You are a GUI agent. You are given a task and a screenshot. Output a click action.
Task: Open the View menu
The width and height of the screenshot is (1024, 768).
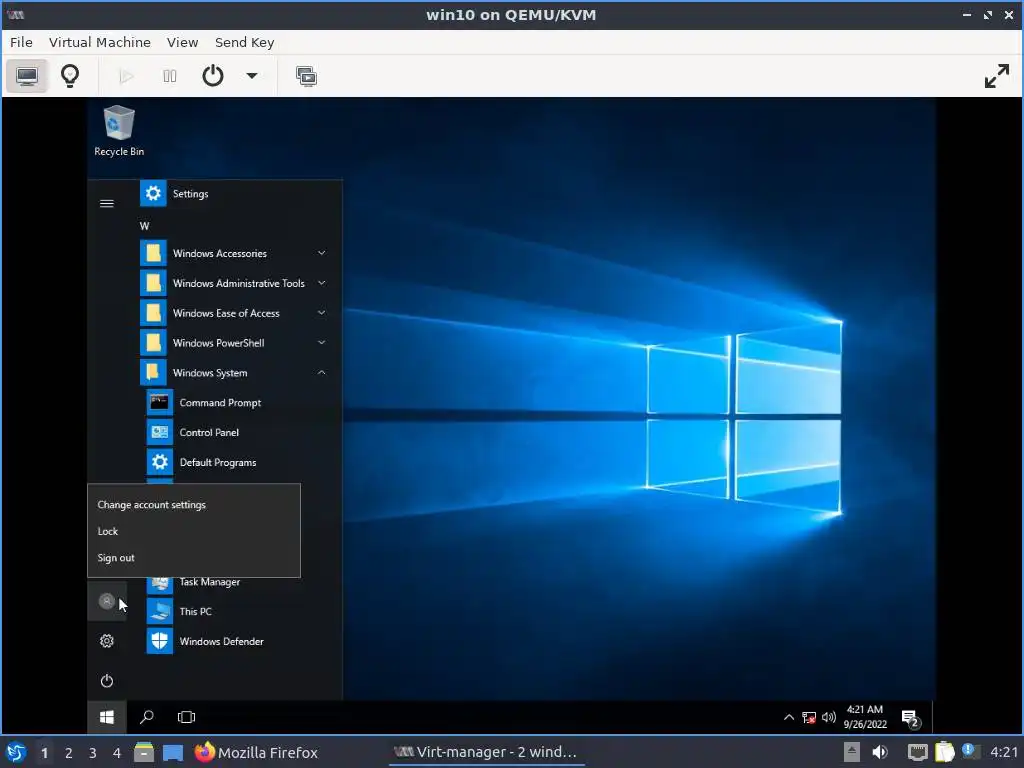pyautogui.click(x=182, y=42)
